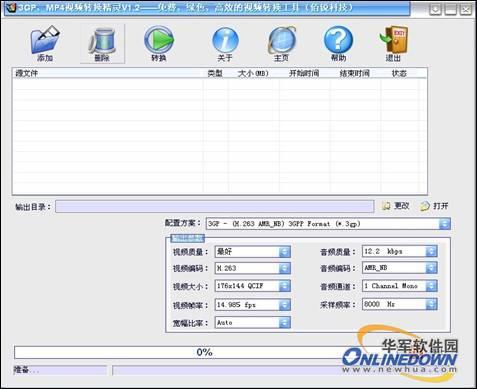Click the status (状态) column header

(399, 73)
